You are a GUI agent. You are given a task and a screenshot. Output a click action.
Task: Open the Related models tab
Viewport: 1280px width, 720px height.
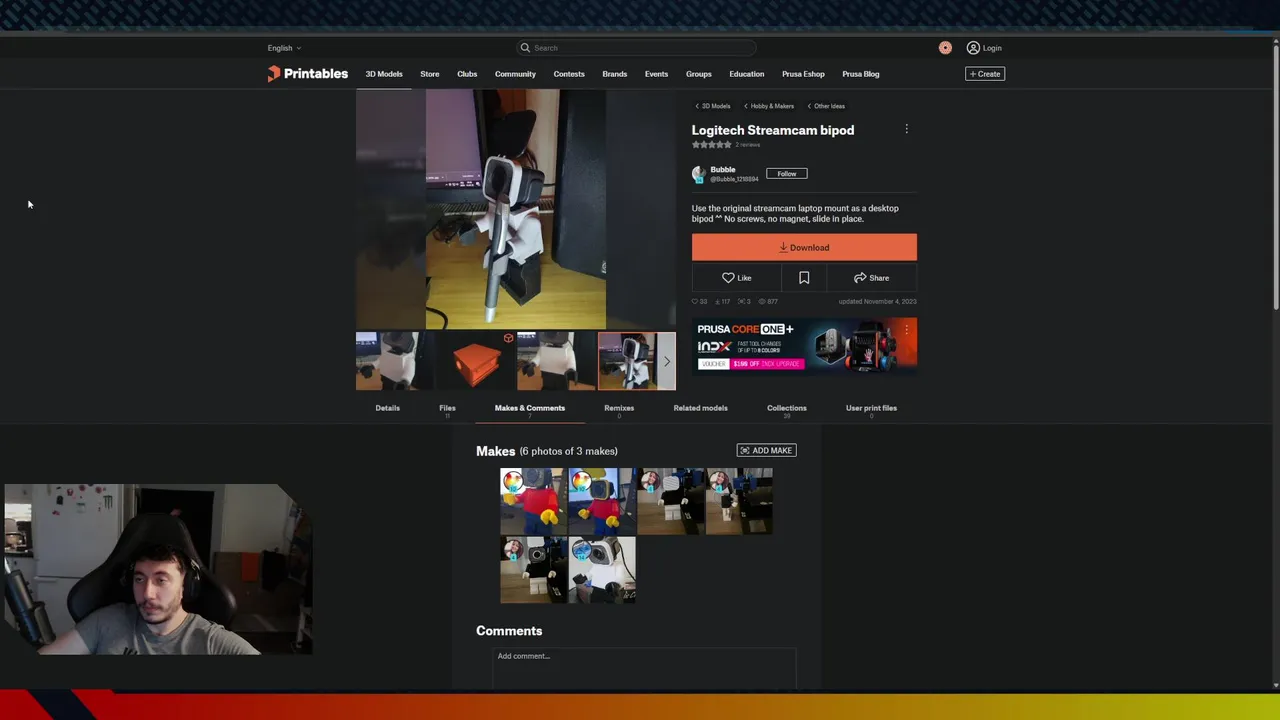click(x=701, y=408)
